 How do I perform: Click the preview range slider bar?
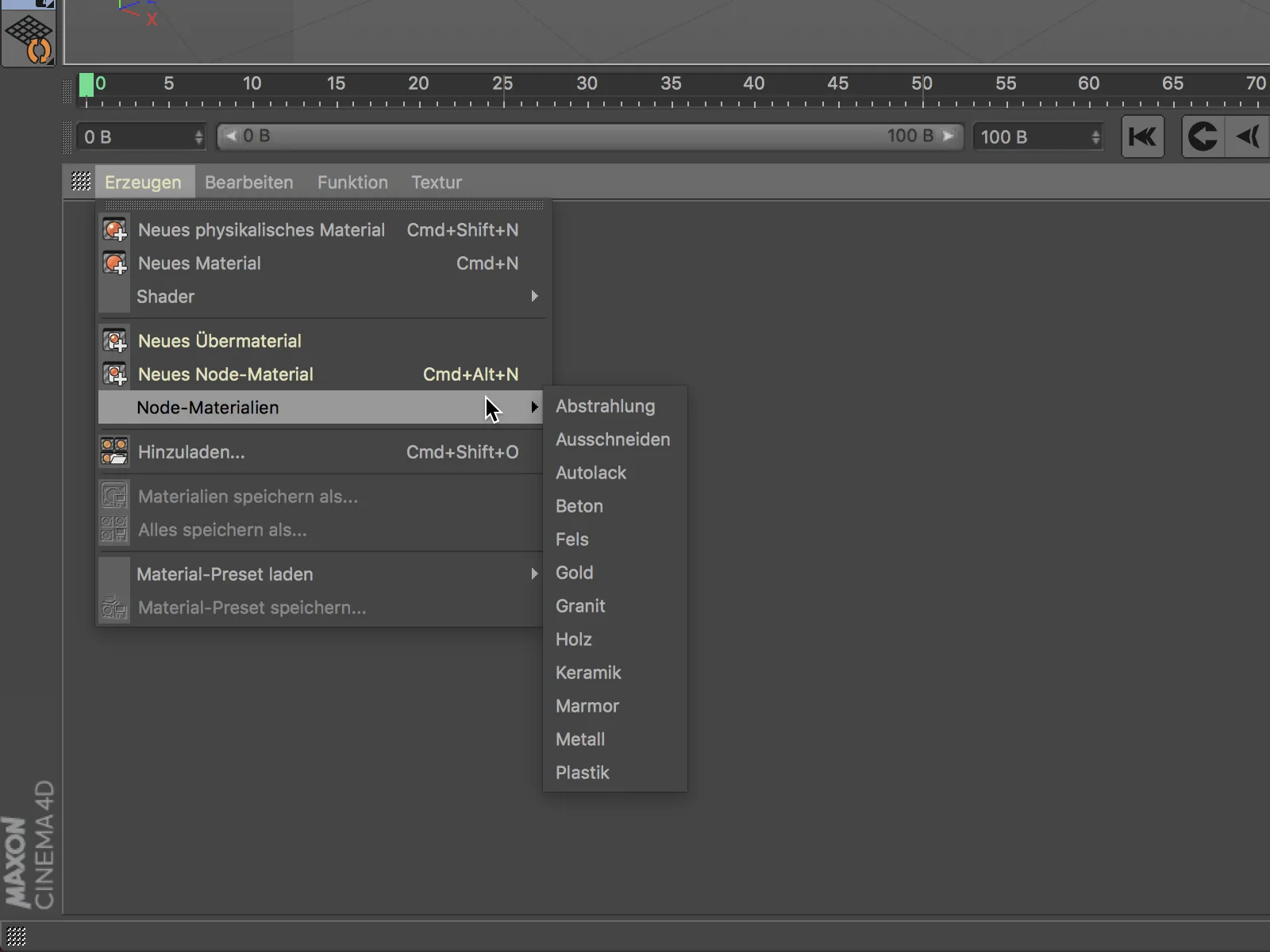(590, 136)
